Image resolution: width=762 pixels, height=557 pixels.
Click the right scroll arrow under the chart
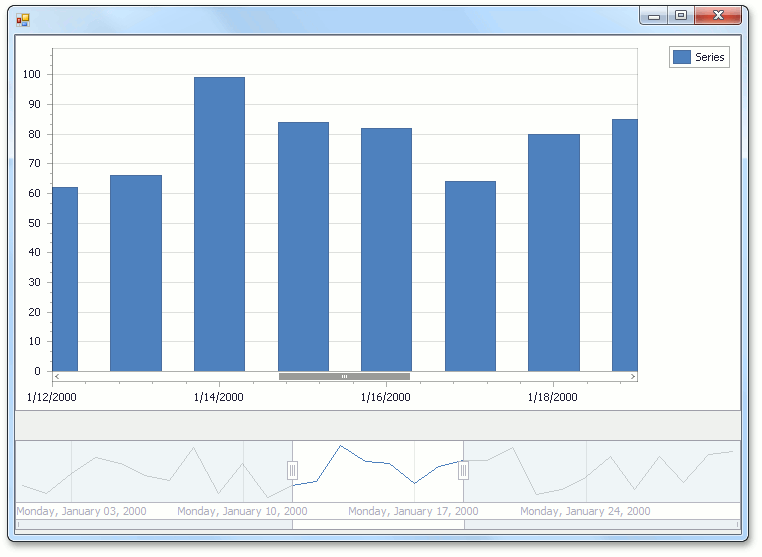(633, 376)
